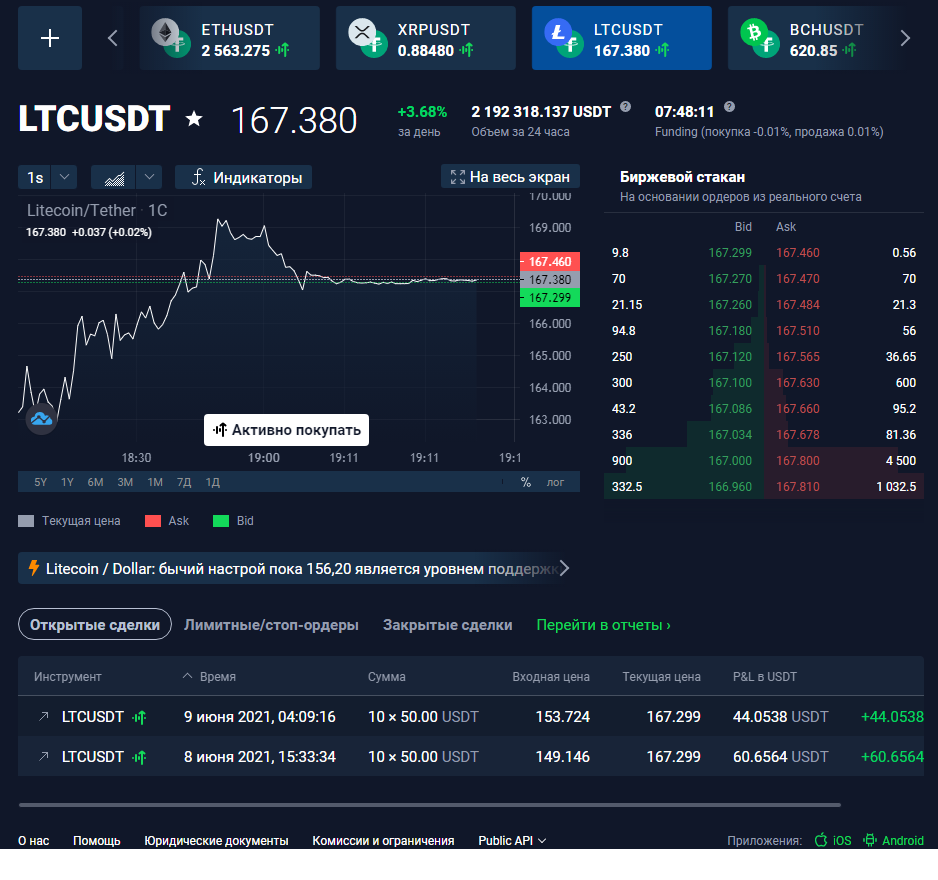Add a new instrument with the plus button

(x=50, y=38)
